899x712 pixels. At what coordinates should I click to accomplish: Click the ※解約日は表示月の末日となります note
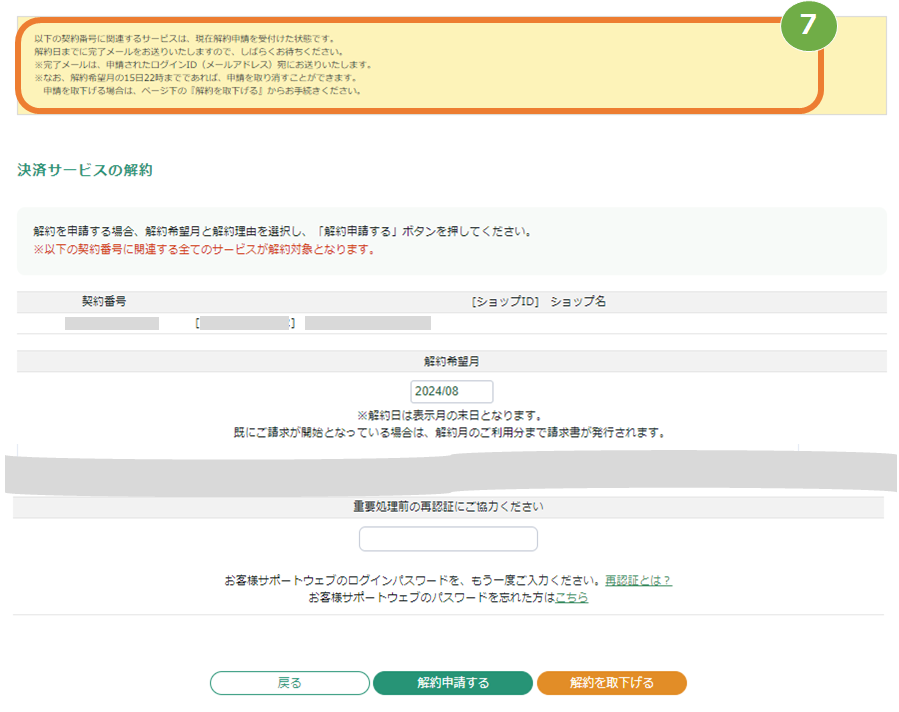pyautogui.click(x=450, y=415)
